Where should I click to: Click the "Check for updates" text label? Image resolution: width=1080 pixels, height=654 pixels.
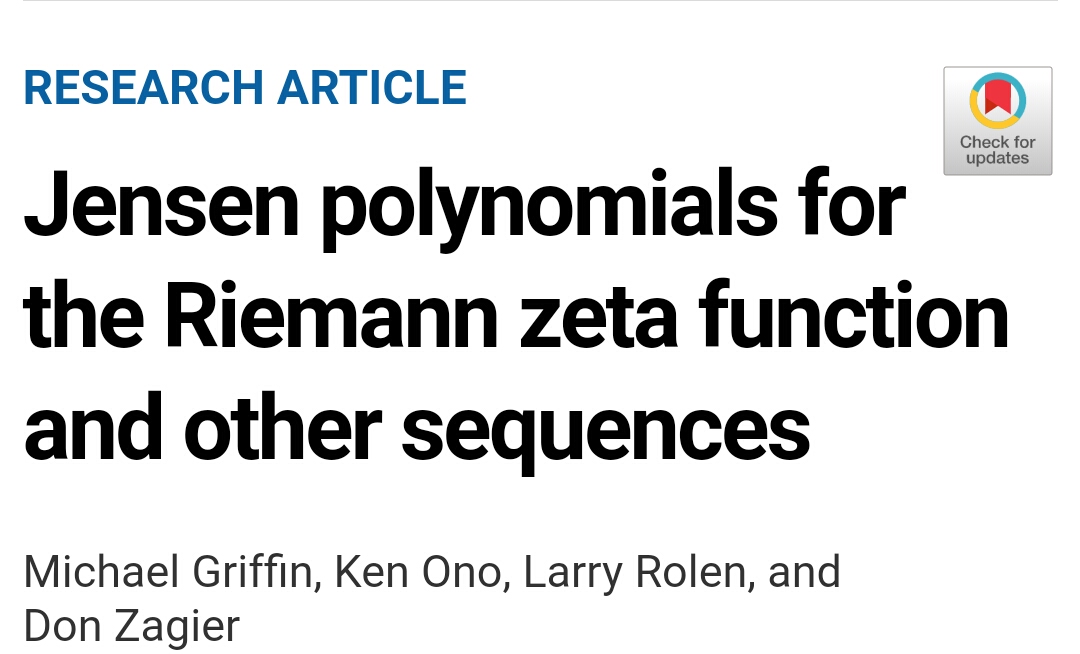(997, 149)
